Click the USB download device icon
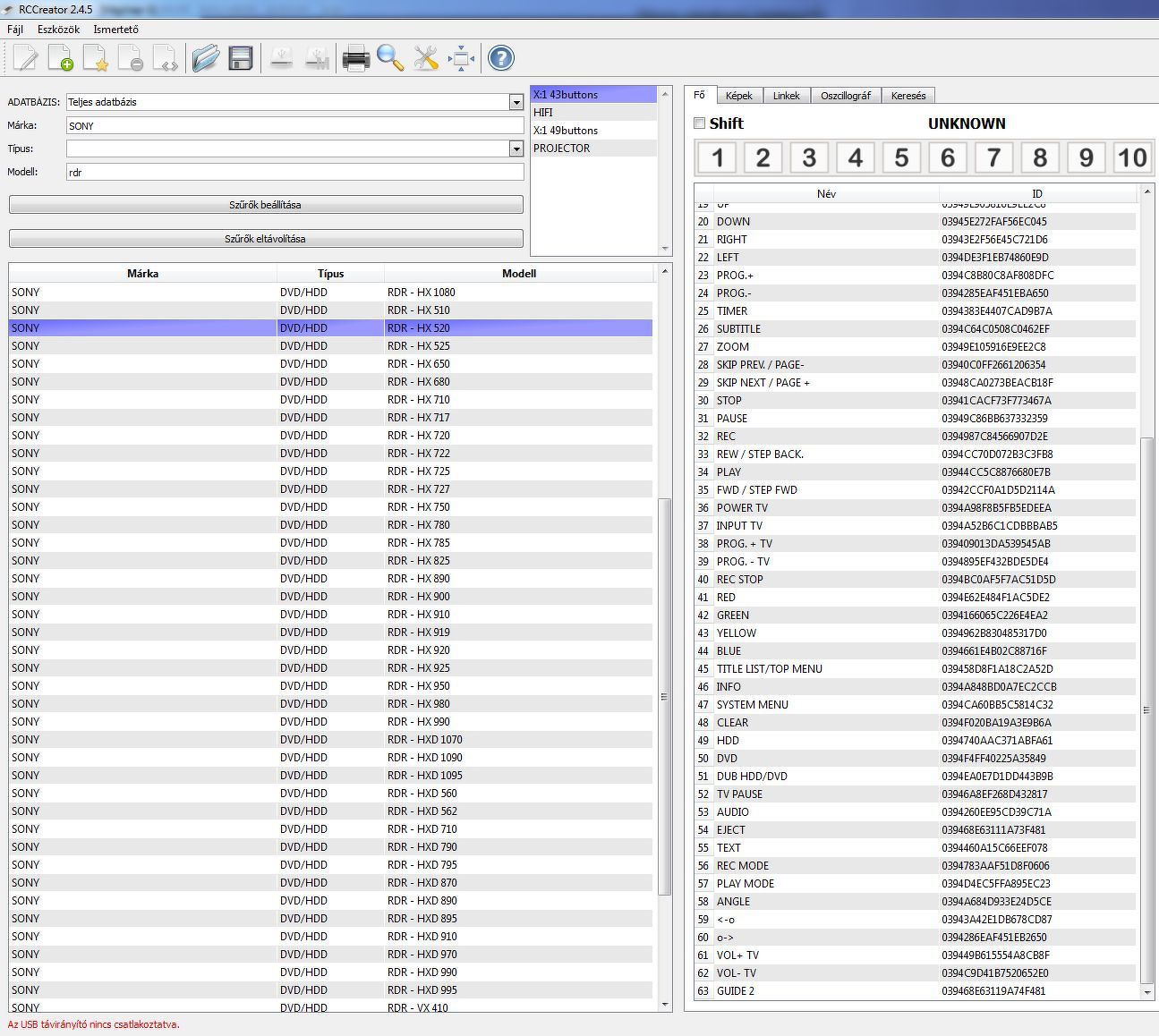This screenshot has height=1036, width=1159. (x=281, y=59)
